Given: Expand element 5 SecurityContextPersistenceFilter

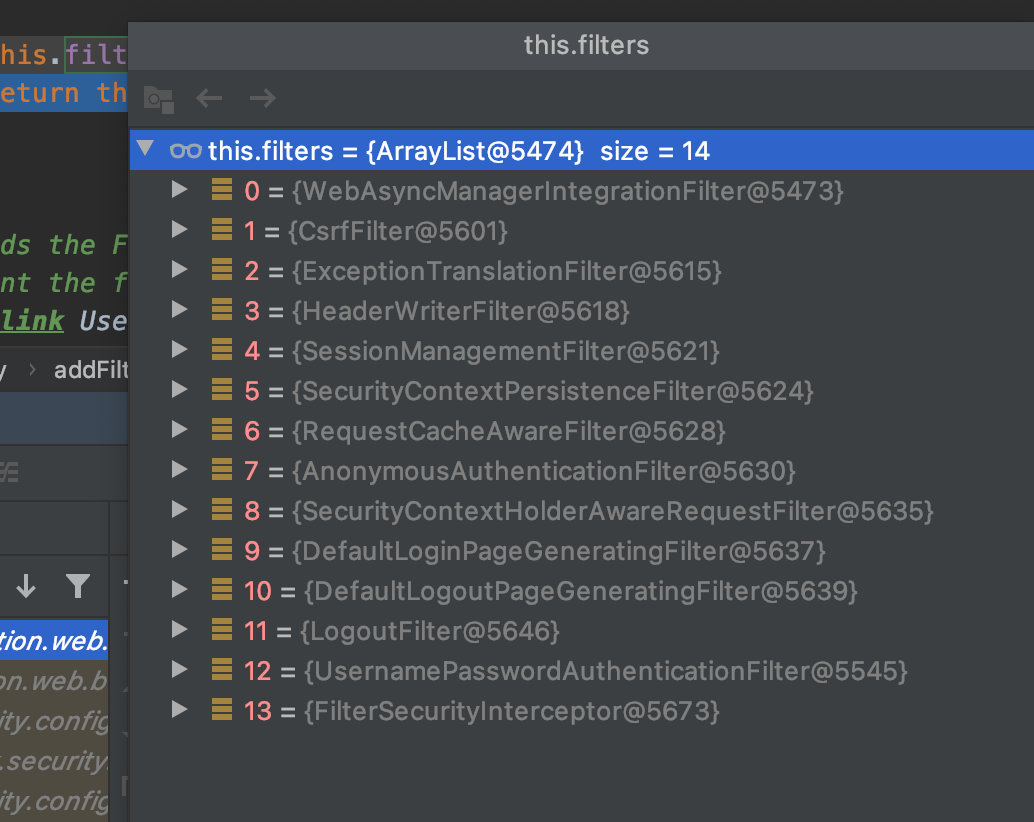Looking at the screenshot, I should coord(179,390).
